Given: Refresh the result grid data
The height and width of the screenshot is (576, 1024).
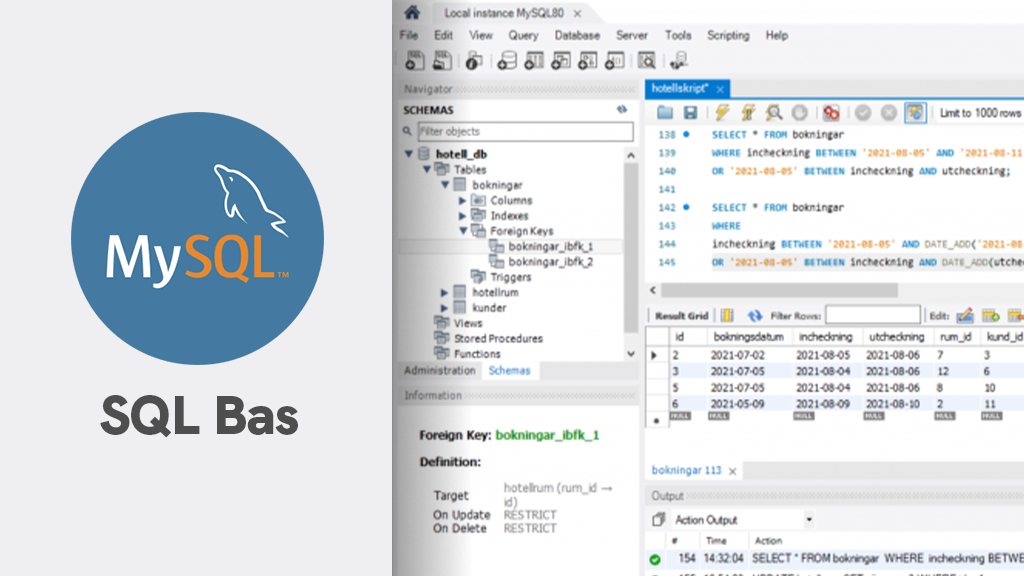Looking at the screenshot, I should (x=755, y=315).
